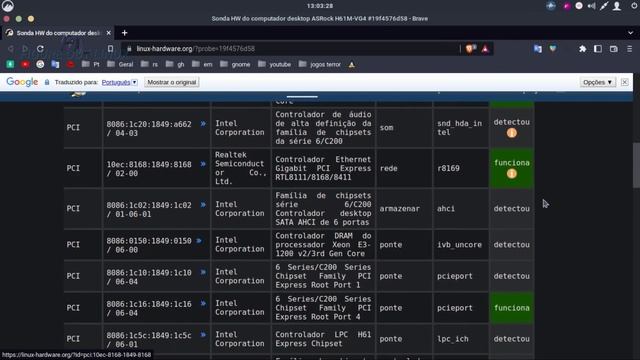
Task: Click the heart extension icon in toolbar
Action: tap(553, 49)
